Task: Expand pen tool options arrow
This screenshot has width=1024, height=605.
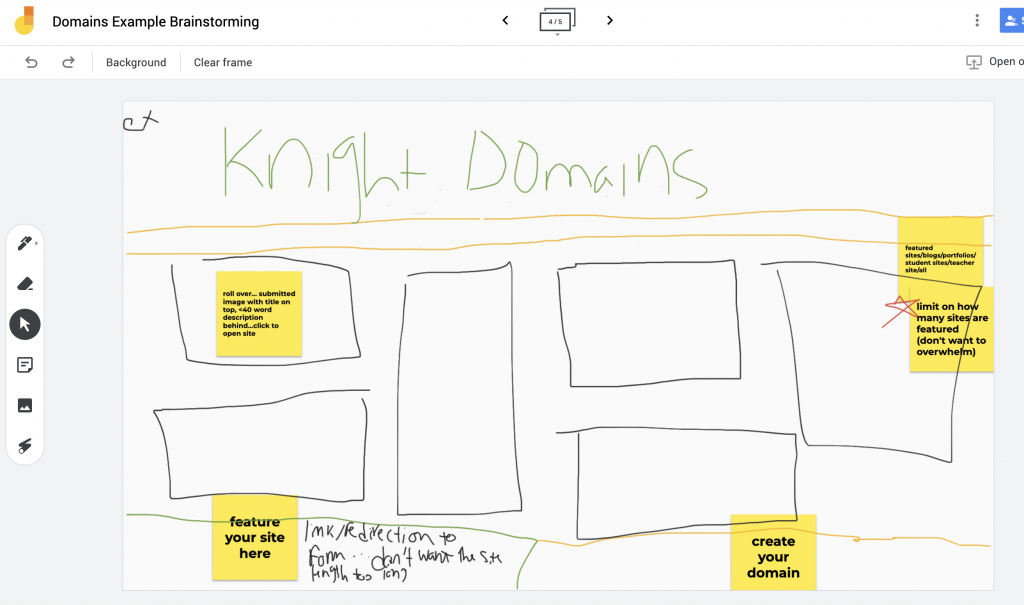Action: [x=38, y=243]
